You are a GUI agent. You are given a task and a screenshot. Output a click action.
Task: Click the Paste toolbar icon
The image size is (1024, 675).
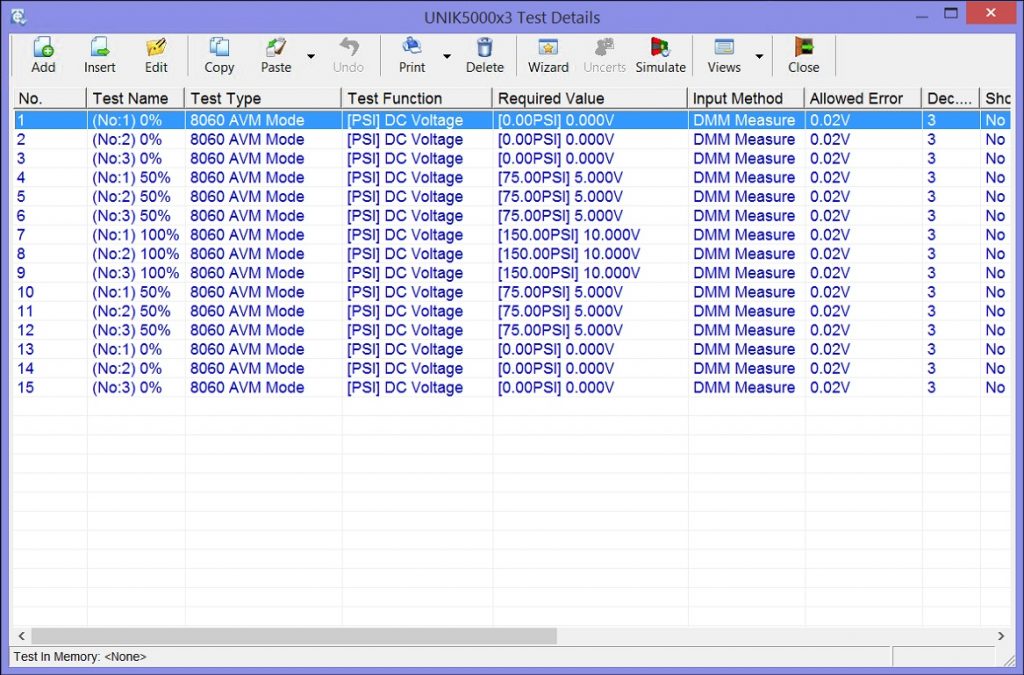pos(276,54)
